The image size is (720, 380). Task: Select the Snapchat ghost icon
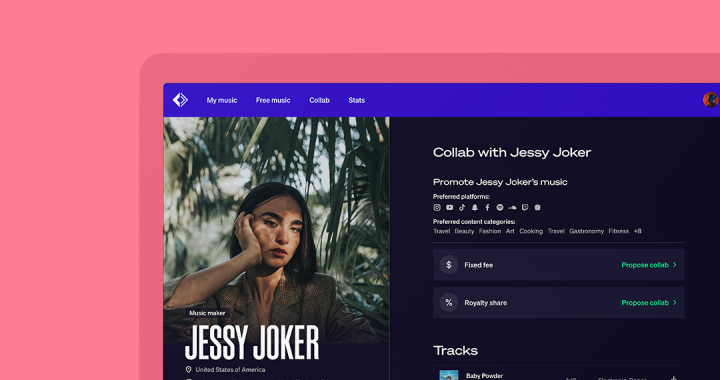[475, 207]
